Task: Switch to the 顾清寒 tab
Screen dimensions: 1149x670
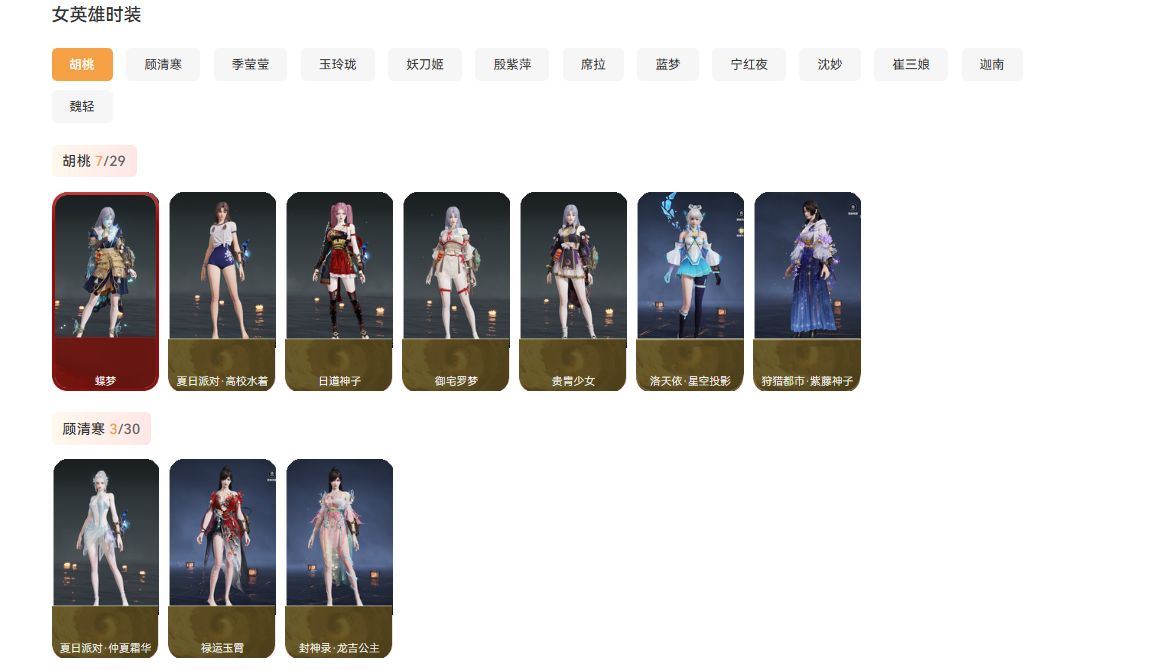Action: coord(163,65)
